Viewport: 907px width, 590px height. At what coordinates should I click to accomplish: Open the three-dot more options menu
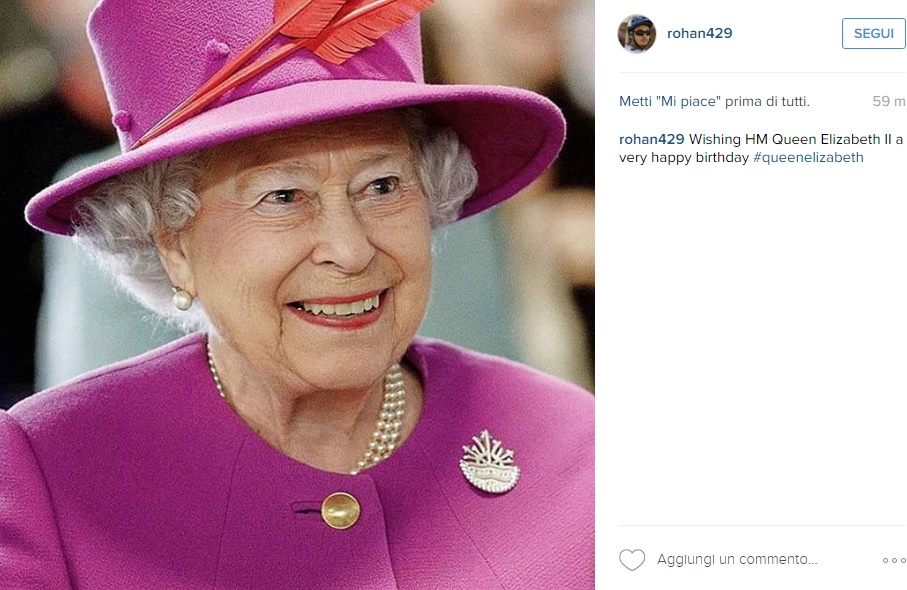(894, 560)
